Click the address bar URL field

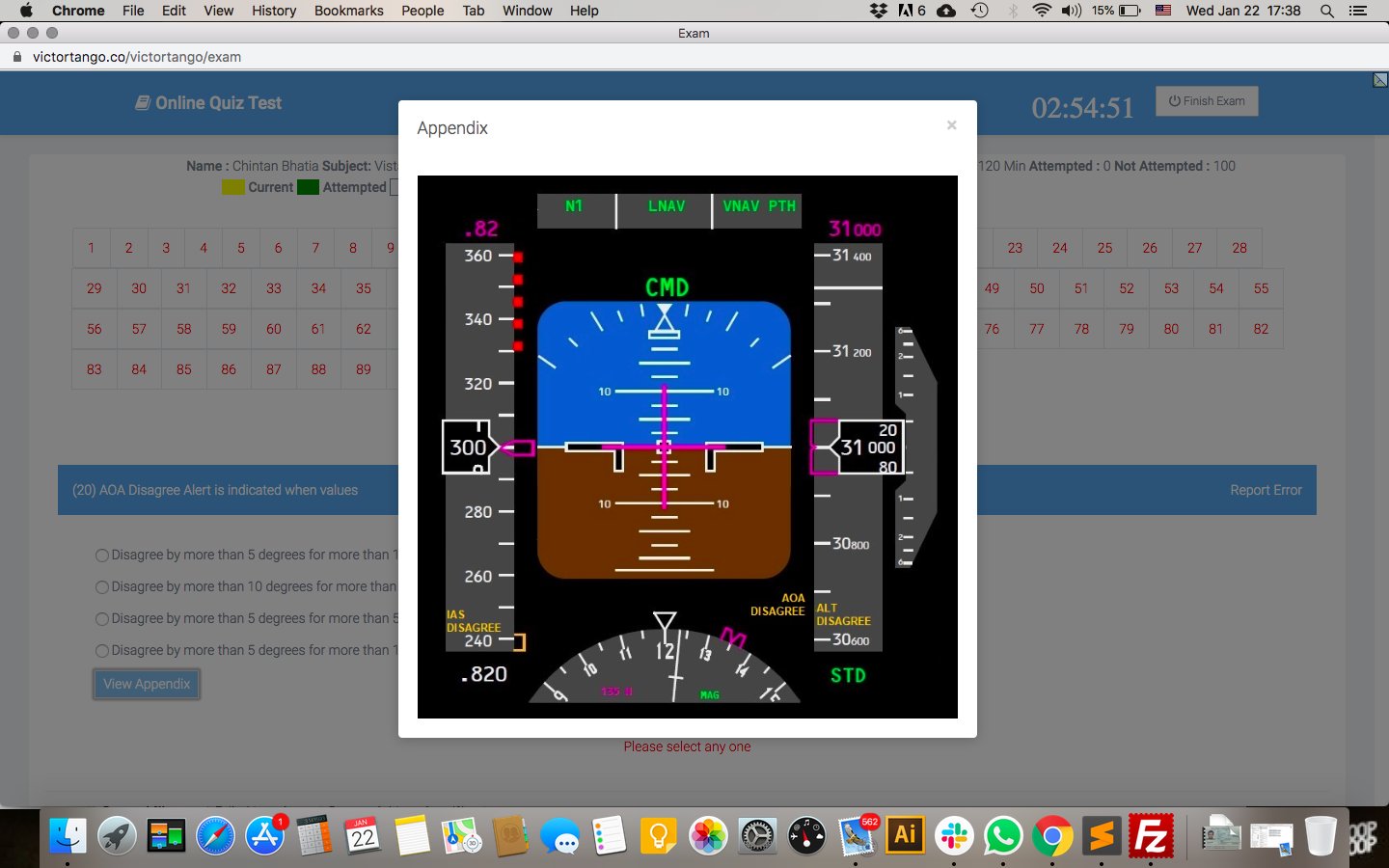coord(137,57)
